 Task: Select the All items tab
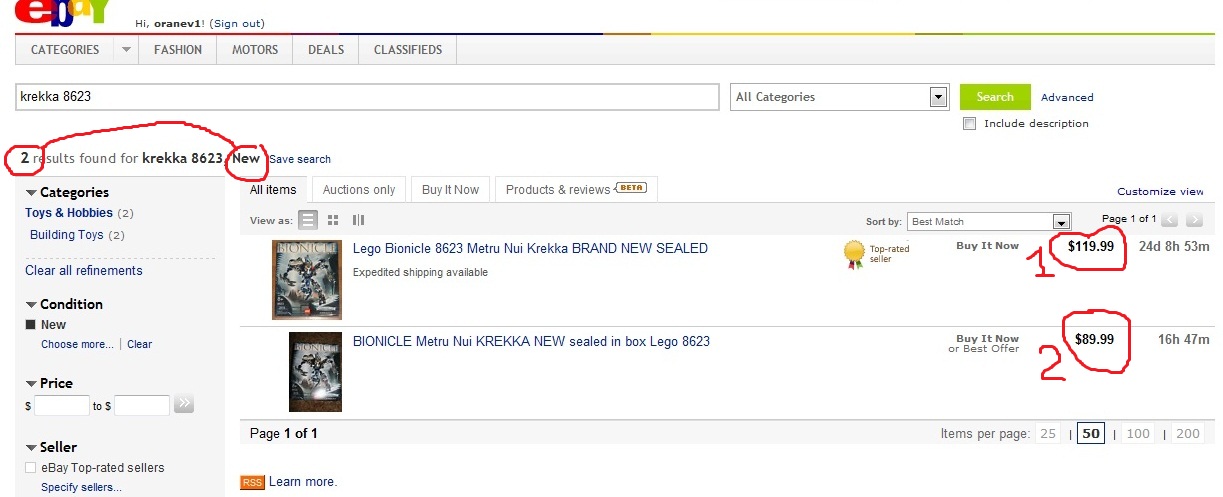[x=273, y=190]
